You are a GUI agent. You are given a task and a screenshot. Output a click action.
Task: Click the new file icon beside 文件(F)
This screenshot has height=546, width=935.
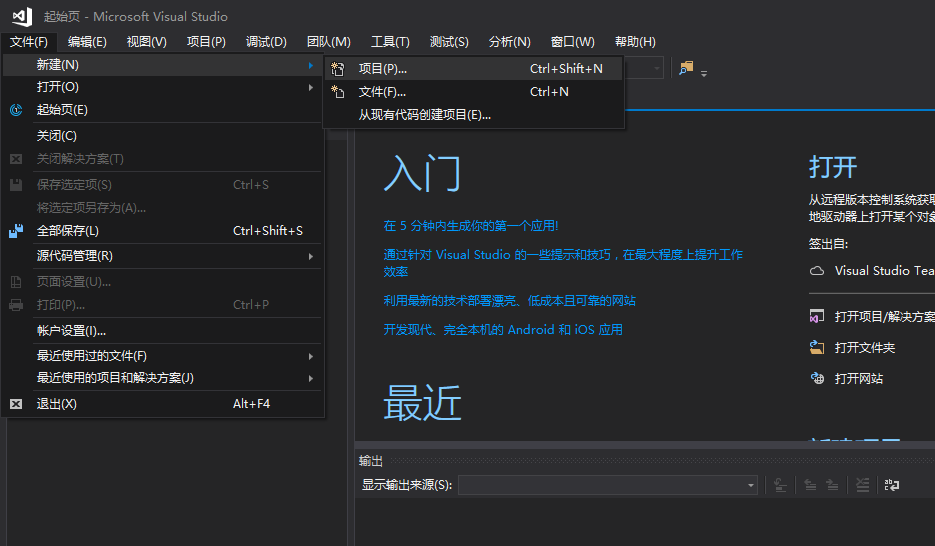[x=338, y=92]
